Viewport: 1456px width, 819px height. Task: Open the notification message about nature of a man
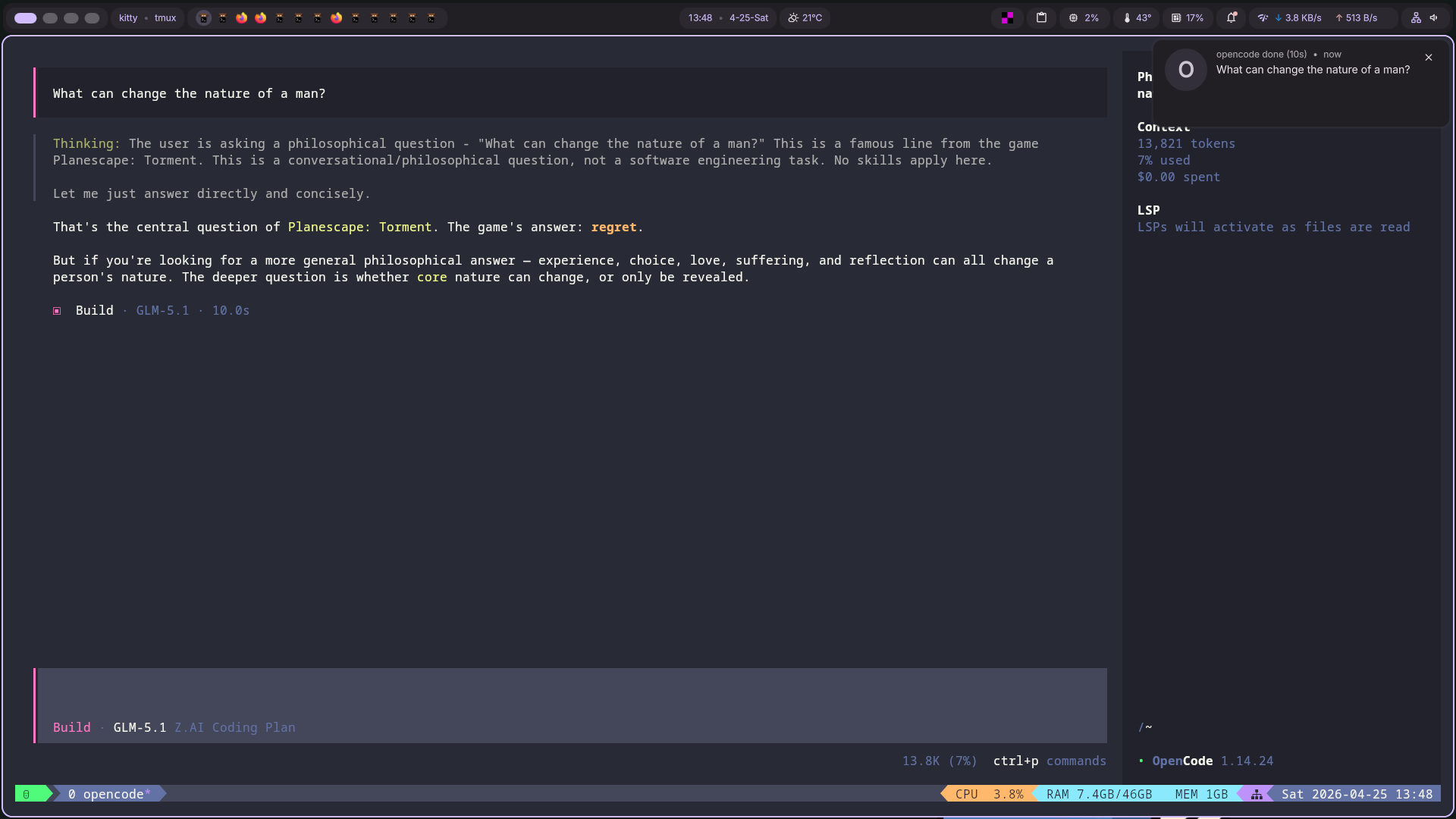1313,70
